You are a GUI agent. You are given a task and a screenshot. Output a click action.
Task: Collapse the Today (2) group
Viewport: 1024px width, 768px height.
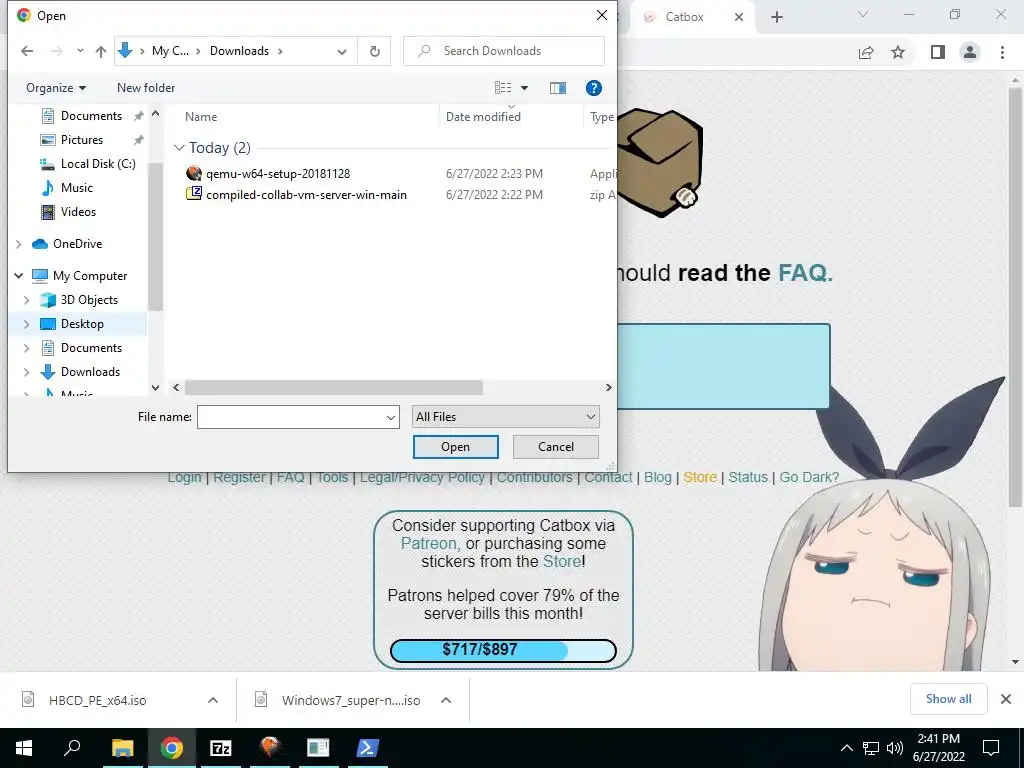pos(179,148)
